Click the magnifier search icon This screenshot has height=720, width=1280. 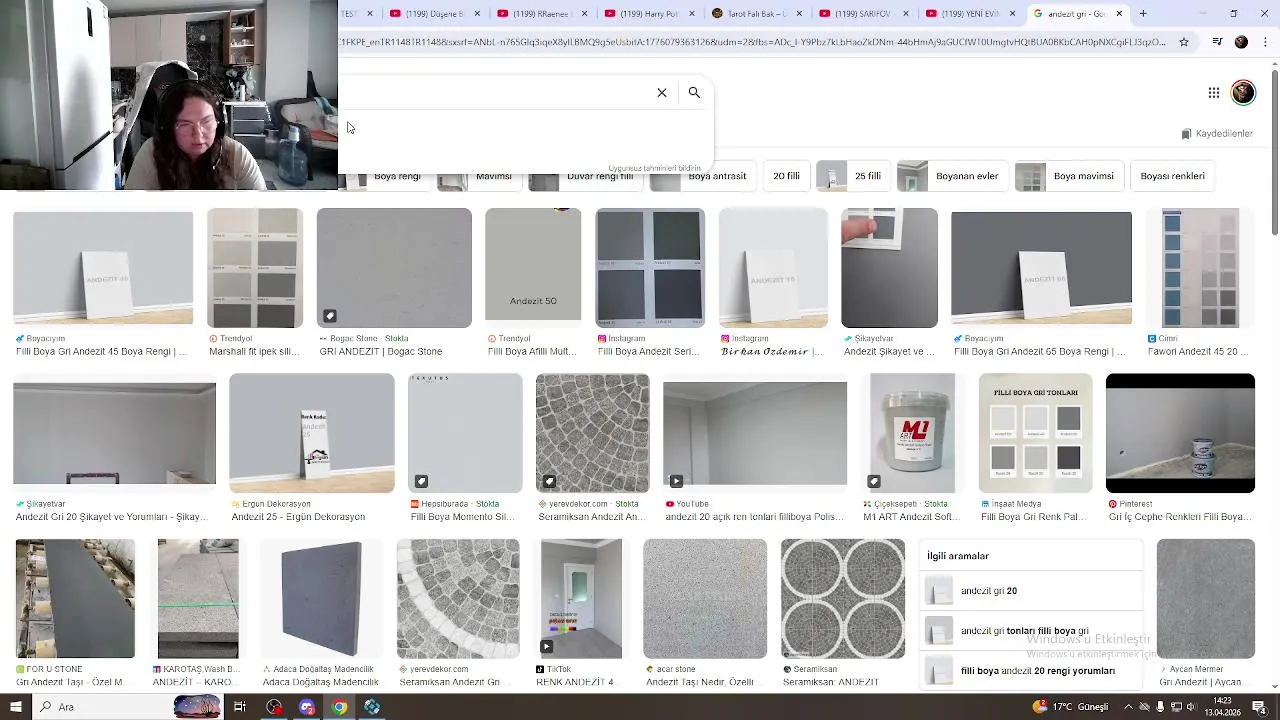[694, 92]
